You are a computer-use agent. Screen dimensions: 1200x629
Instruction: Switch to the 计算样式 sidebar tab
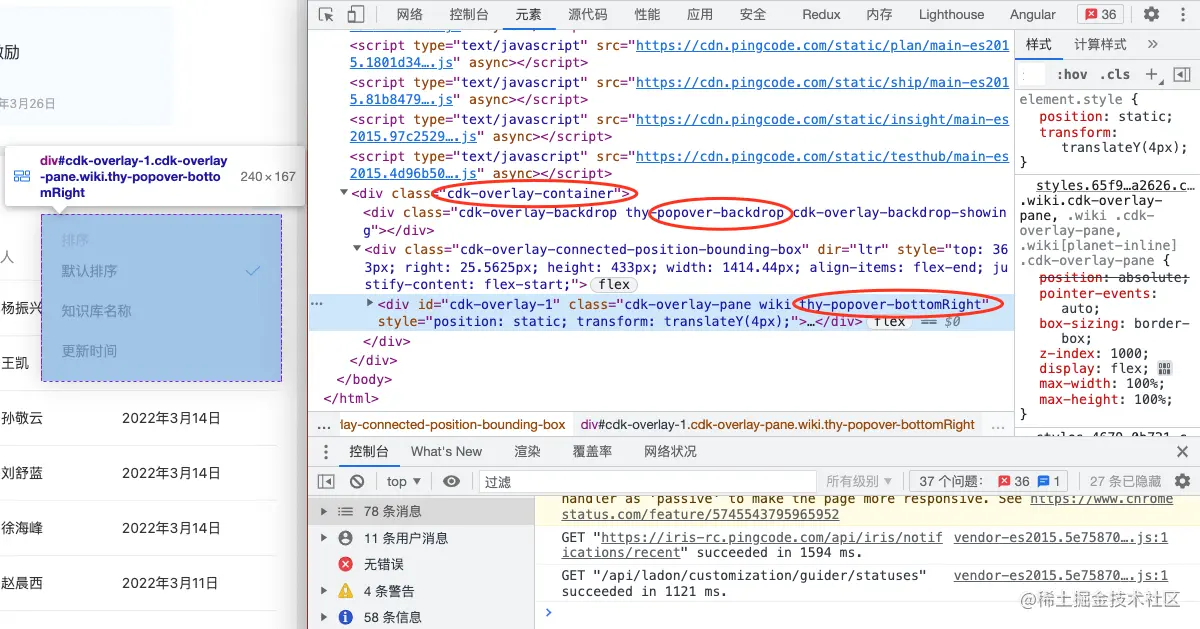click(x=1100, y=45)
